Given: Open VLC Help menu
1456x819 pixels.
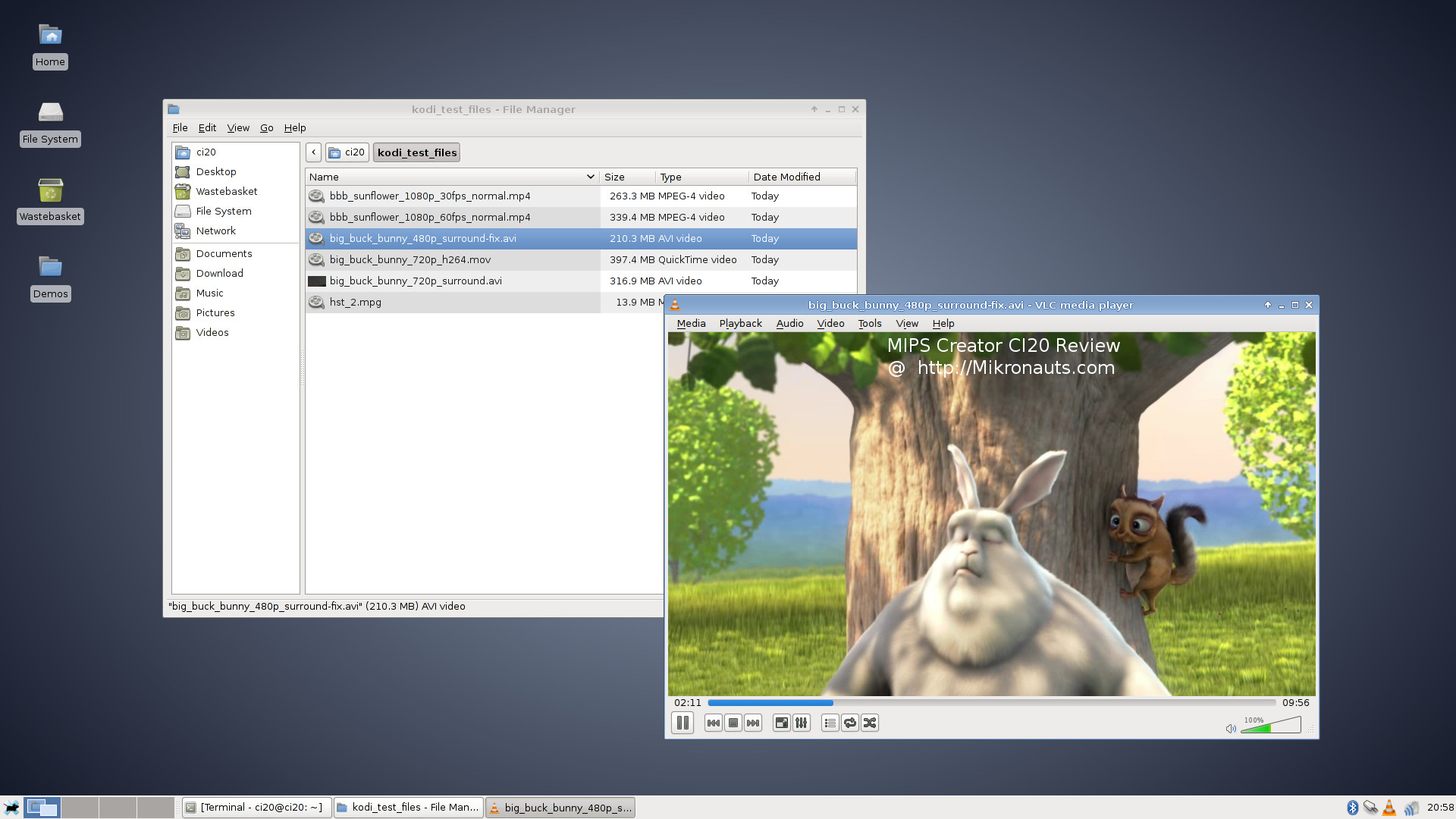Looking at the screenshot, I should pyautogui.click(x=943, y=324).
